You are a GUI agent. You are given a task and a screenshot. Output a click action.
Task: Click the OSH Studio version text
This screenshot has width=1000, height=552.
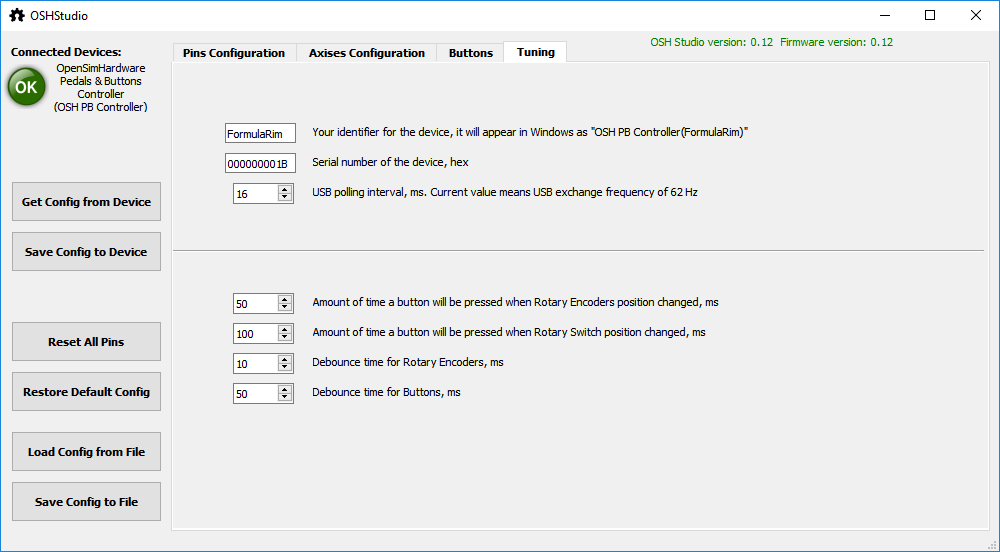(711, 43)
